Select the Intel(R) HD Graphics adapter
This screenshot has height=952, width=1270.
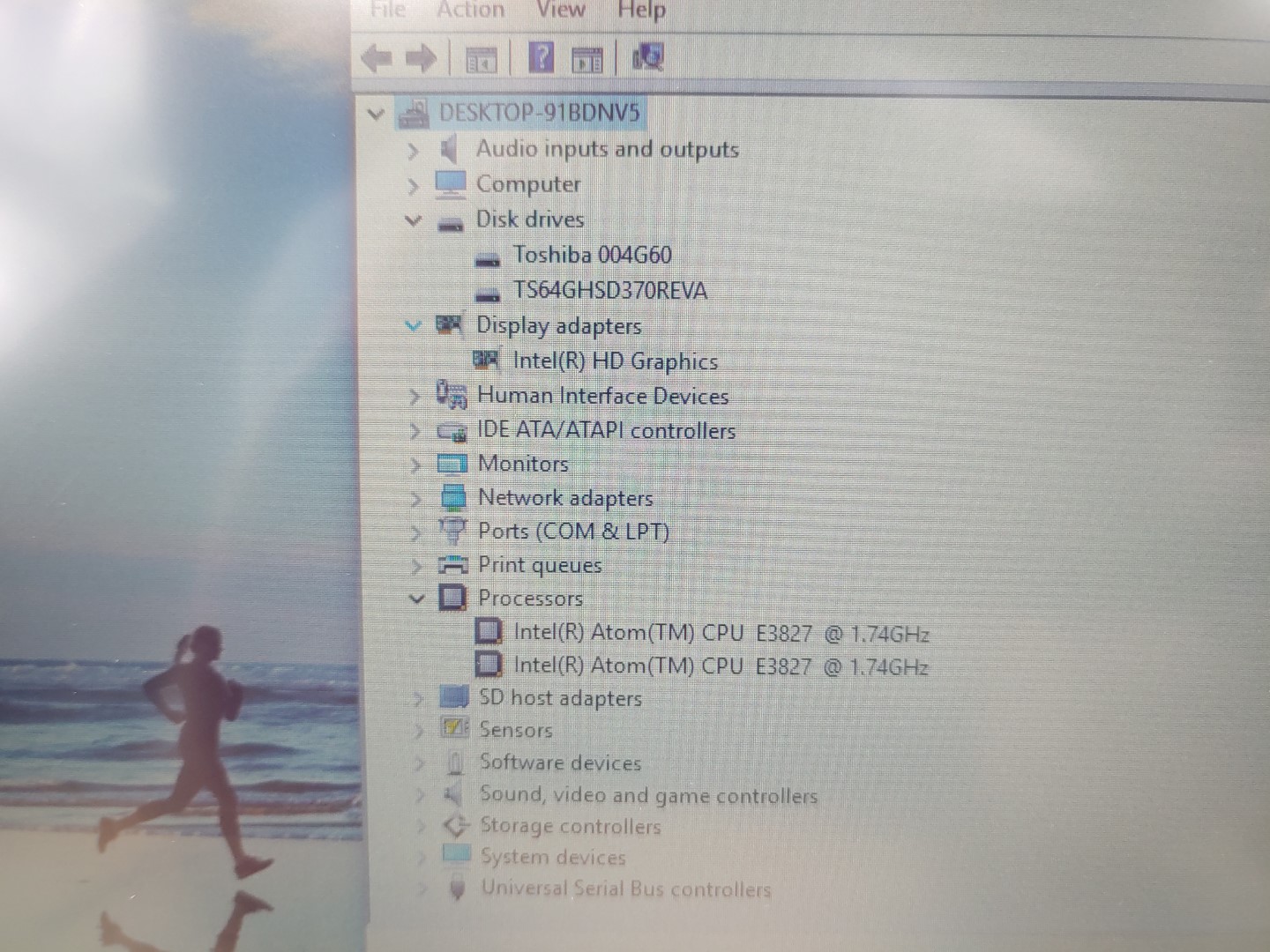click(616, 361)
